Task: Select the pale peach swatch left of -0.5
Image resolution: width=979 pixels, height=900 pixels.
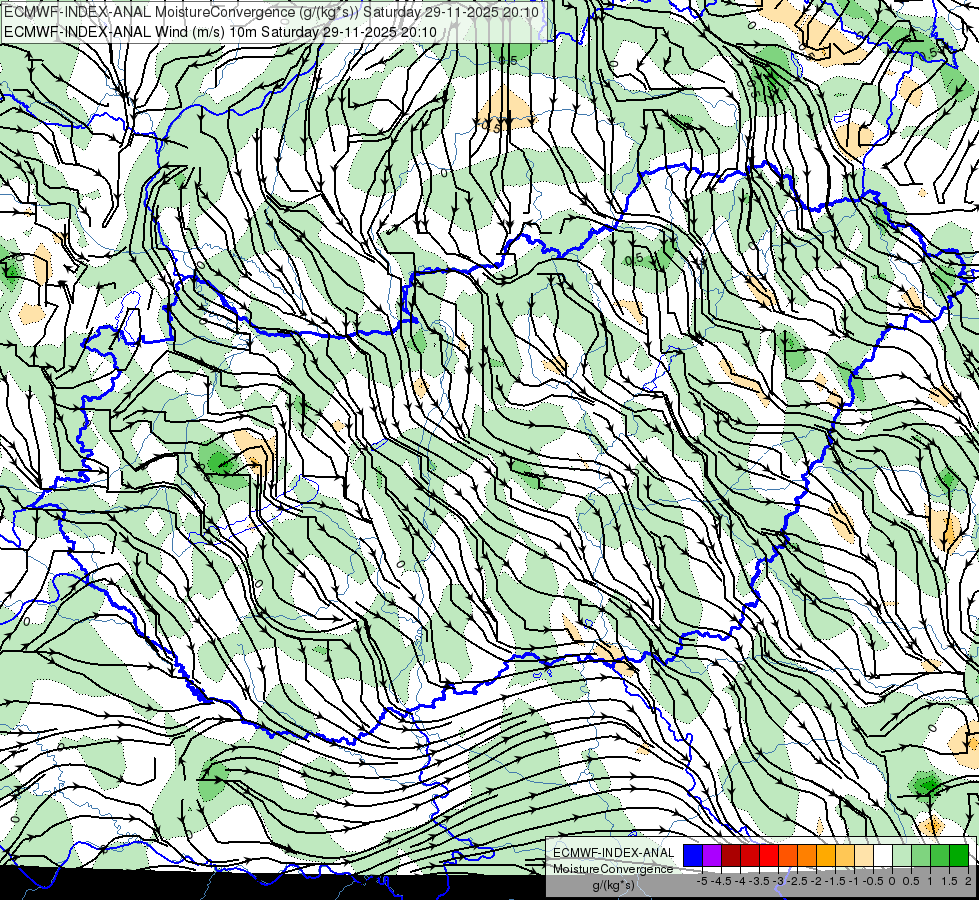Action: pyautogui.click(x=864, y=855)
